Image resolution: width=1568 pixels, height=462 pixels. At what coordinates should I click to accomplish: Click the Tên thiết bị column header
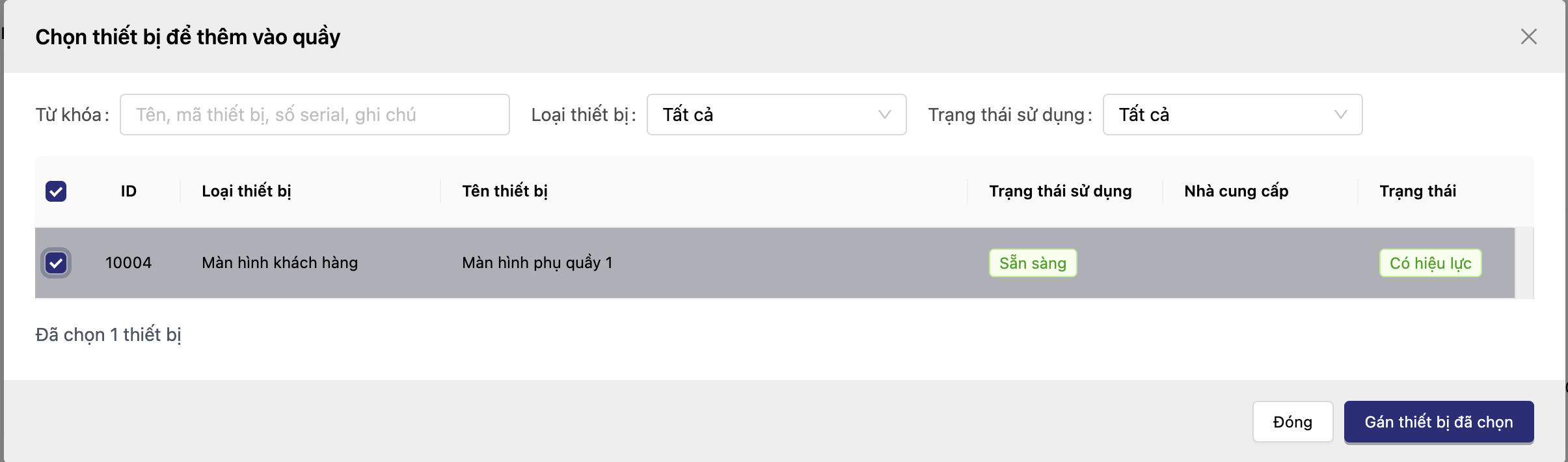coord(505,191)
